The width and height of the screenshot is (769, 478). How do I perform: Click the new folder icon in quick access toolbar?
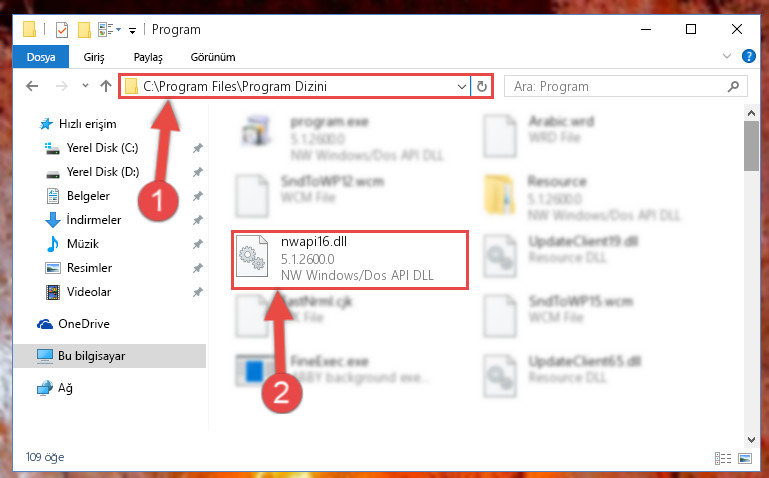pyautogui.click(x=84, y=30)
